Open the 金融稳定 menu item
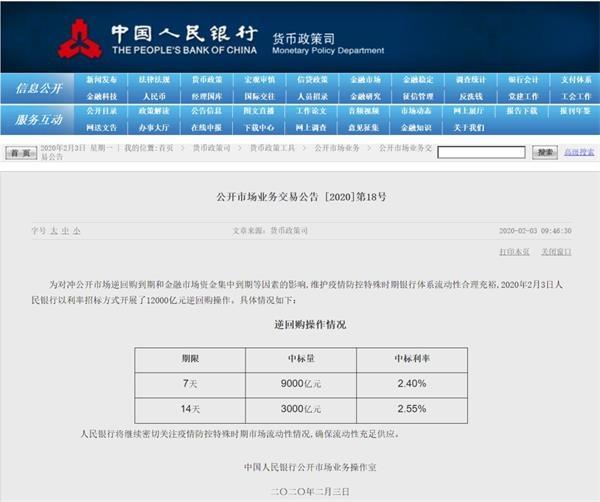 tap(418, 80)
